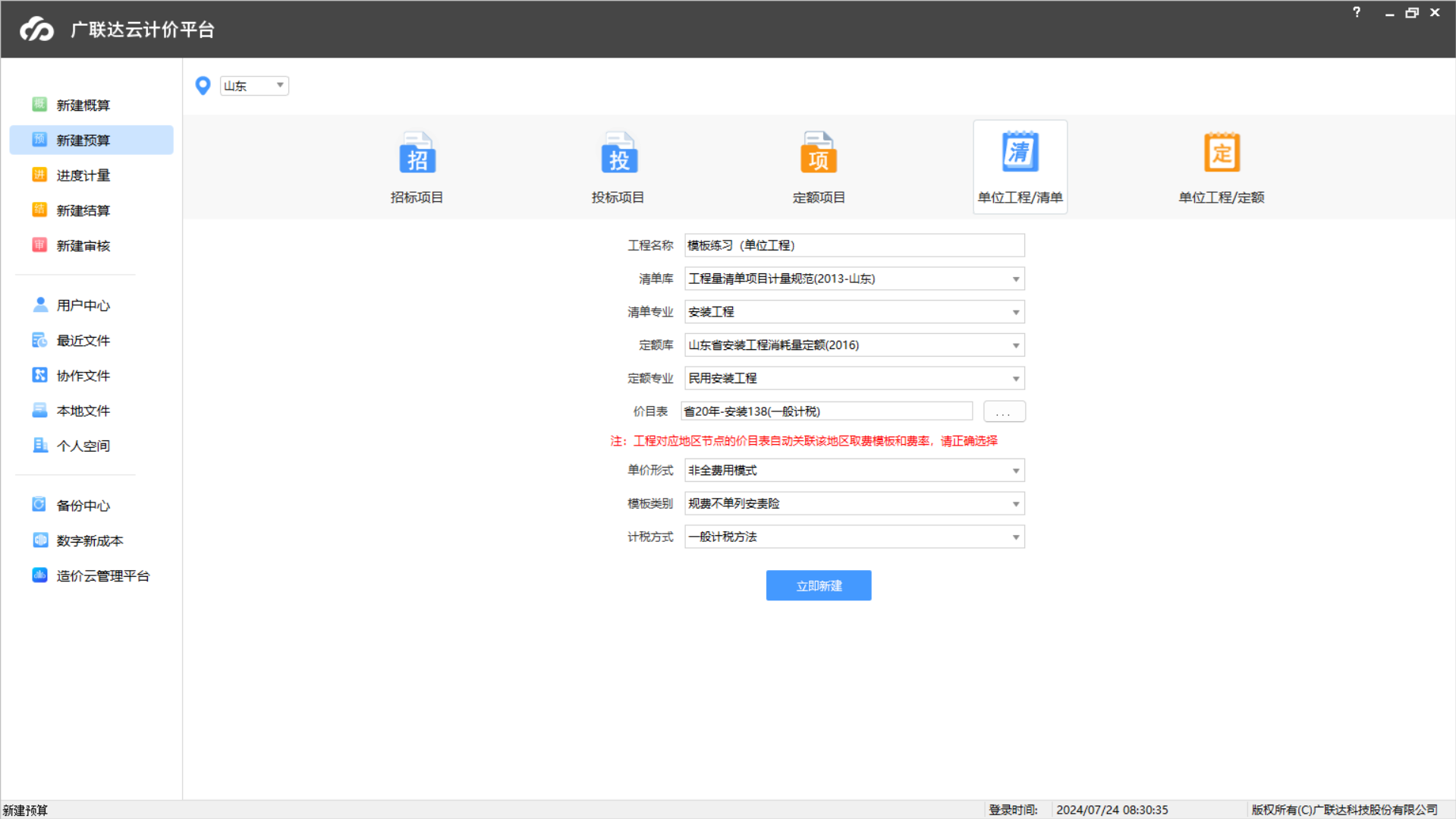Click the 数字新成本 label
Image resolution: width=1456 pixels, height=819 pixels.
(90, 540)
